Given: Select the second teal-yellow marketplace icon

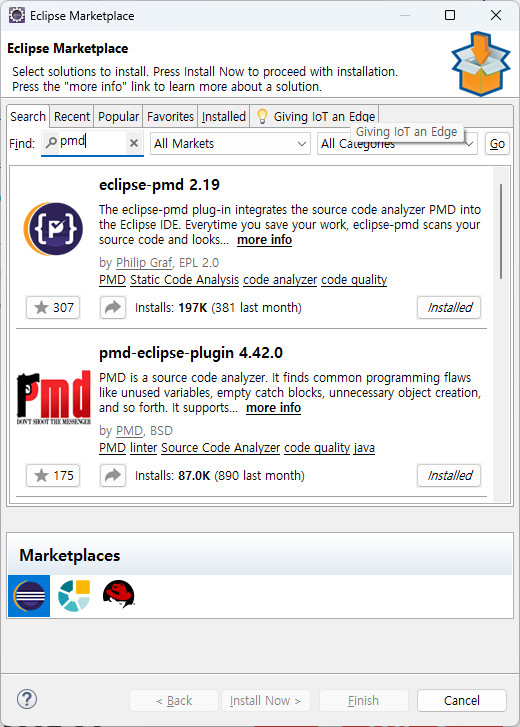Looking at the screenshot, I should point(74,596).
